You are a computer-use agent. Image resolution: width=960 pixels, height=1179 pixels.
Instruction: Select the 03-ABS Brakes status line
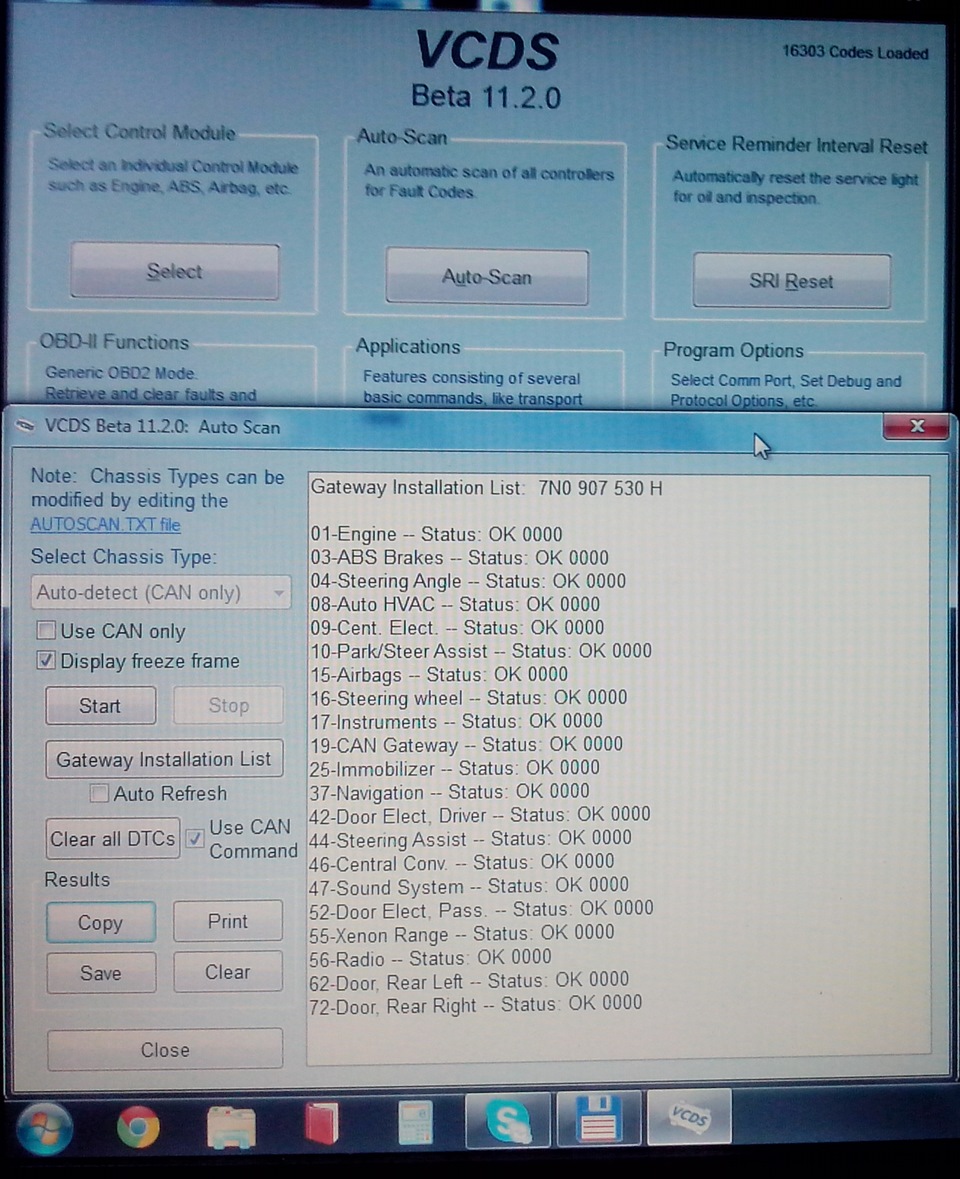tap(459, 557)
